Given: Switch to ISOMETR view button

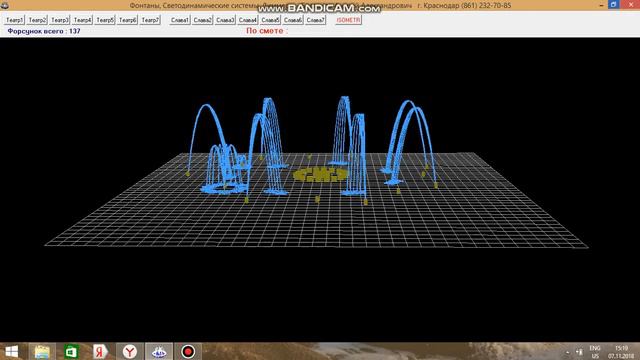Looking at the screenshot, I should pyautogui.click(x=348, y=20).
